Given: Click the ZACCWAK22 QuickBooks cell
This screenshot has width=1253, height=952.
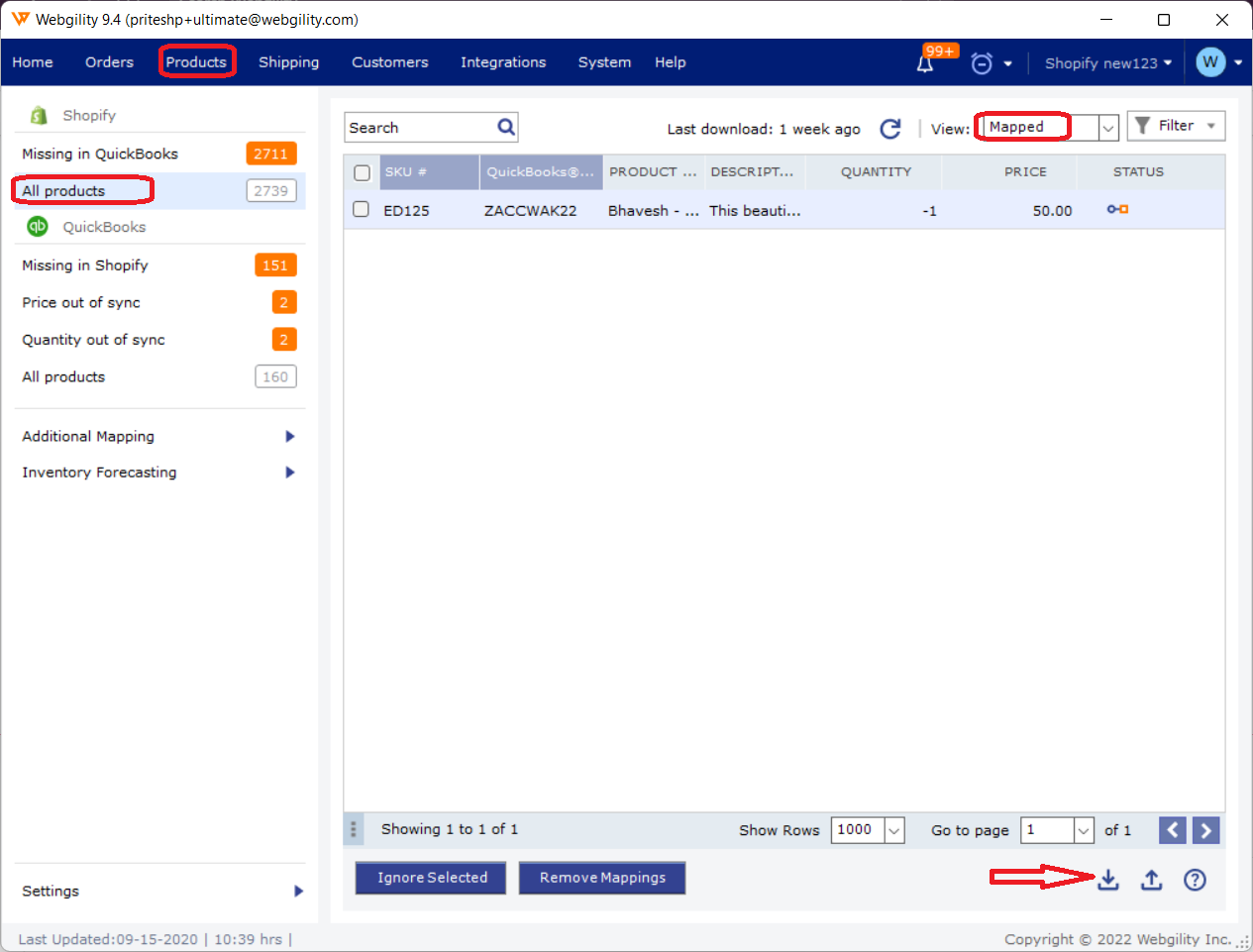Looking at the screenshot, I should pyautogui.click(x=530, y=211).
